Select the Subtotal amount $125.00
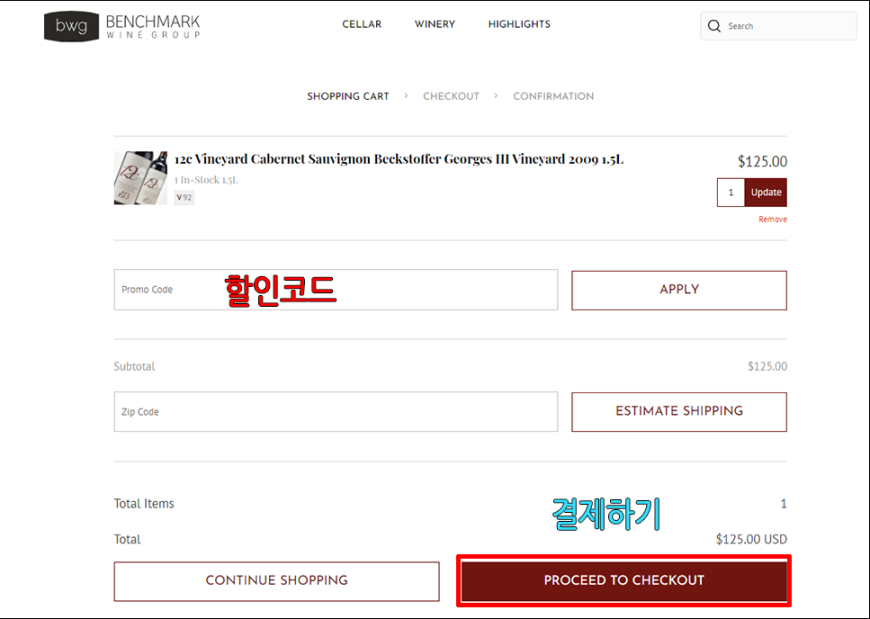870x619 pixels. [x=767, y=367]
